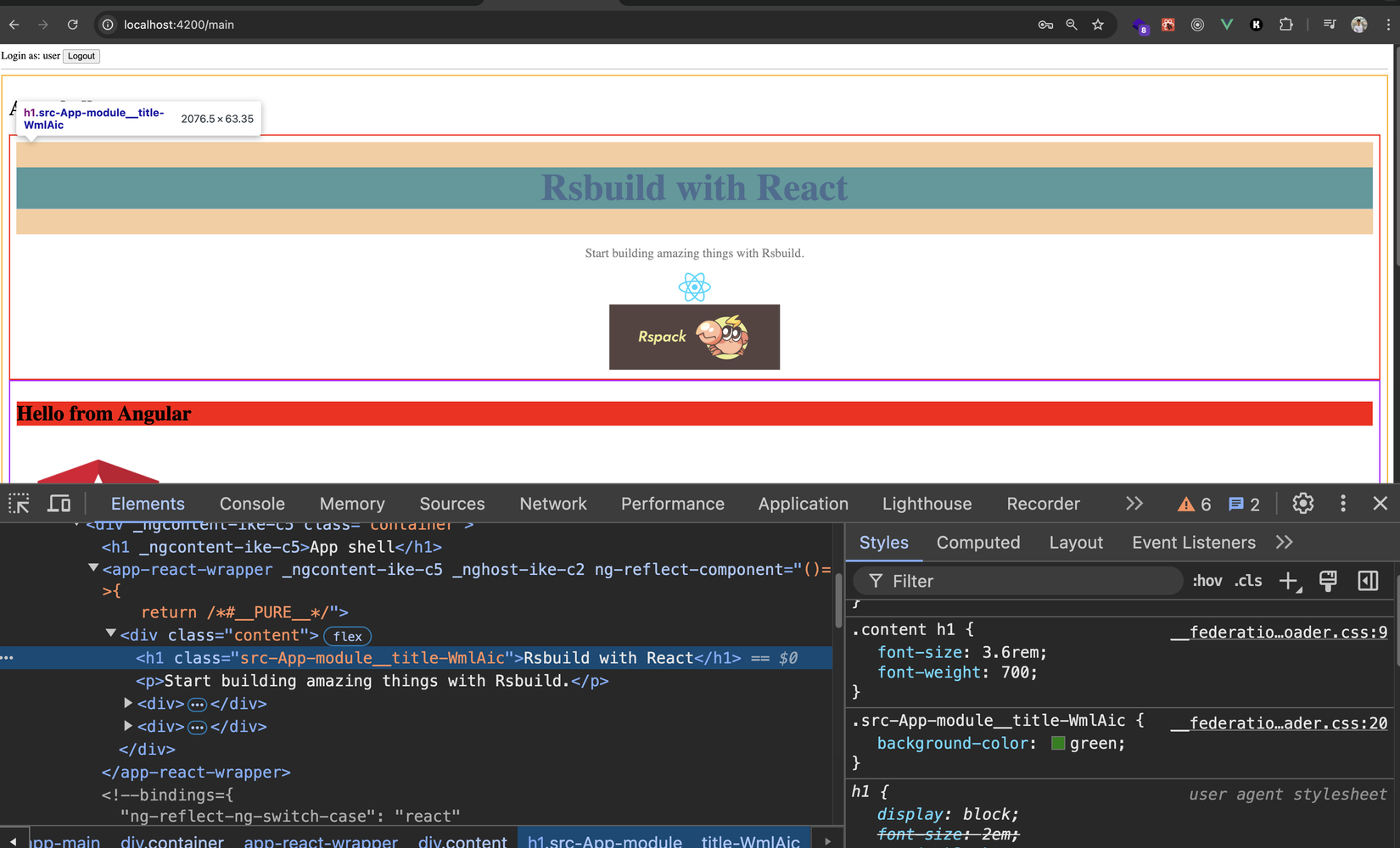The width and height of the screenshot is (1400, 848).
Task: Open the concentric circles extension icon
Action: (x=1197, y=25)
